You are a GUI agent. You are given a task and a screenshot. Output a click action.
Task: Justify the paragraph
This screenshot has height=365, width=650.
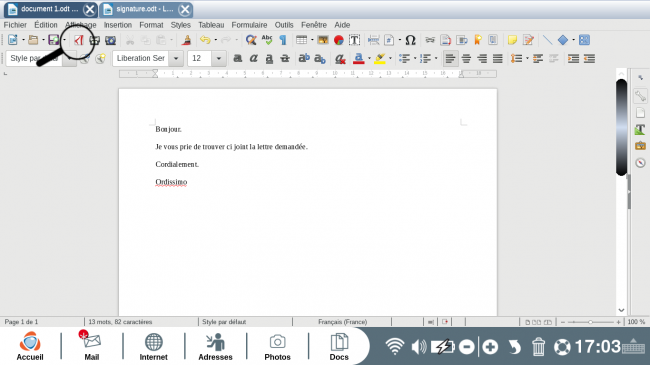(x=498, y=58)
